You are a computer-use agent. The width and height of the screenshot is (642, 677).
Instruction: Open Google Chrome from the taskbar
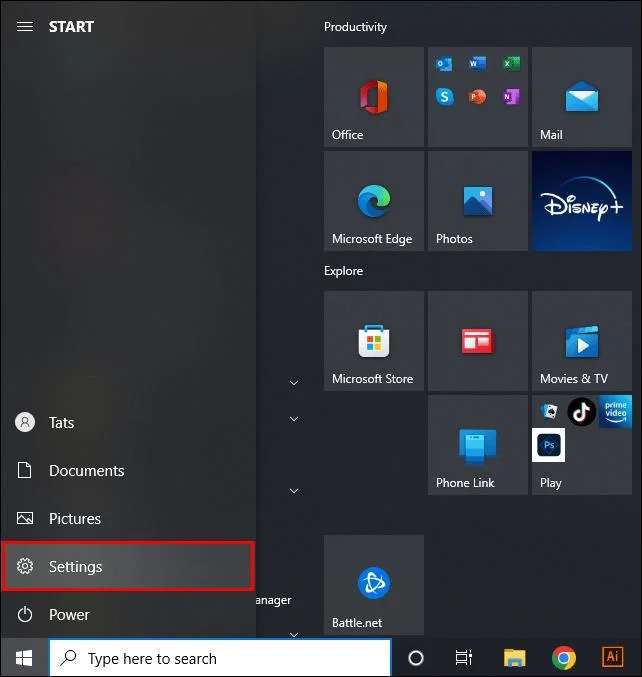point(563,658)
